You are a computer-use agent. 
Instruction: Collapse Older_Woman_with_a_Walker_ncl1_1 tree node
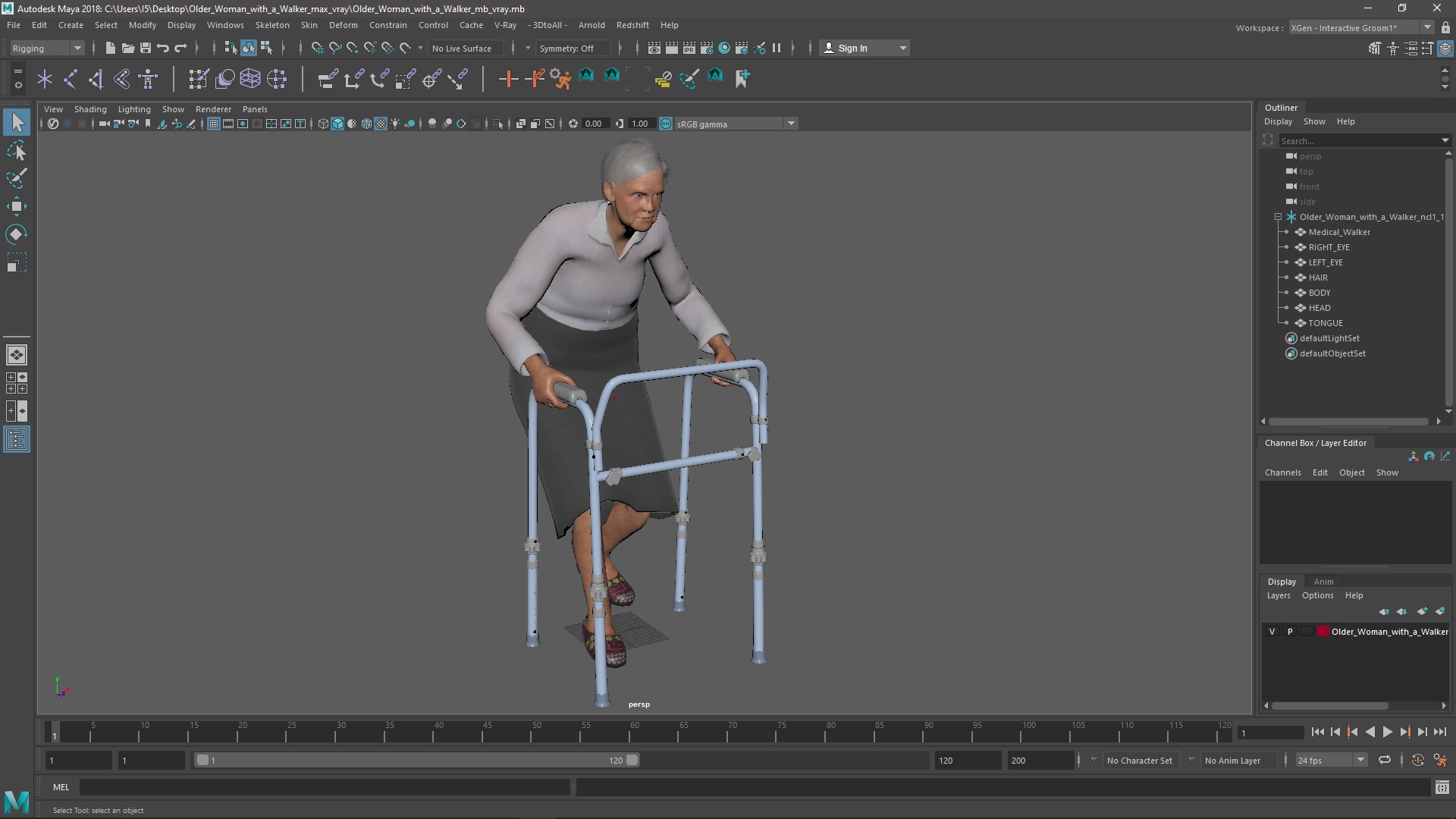[x=1278, y=217]
